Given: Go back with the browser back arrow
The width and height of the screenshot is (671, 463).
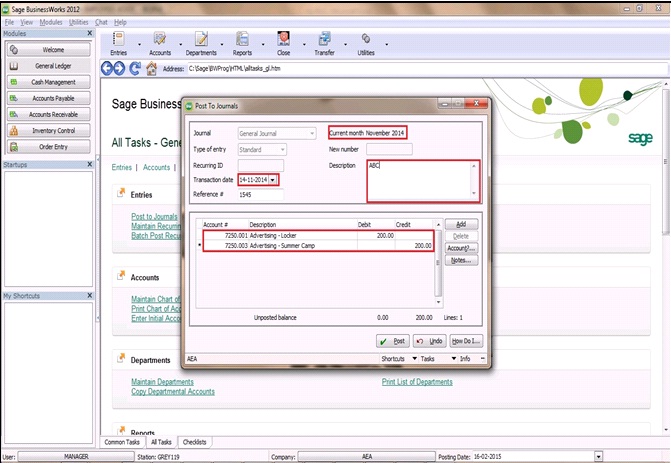Looking at the screenshot, I should (x=107, y=68).
